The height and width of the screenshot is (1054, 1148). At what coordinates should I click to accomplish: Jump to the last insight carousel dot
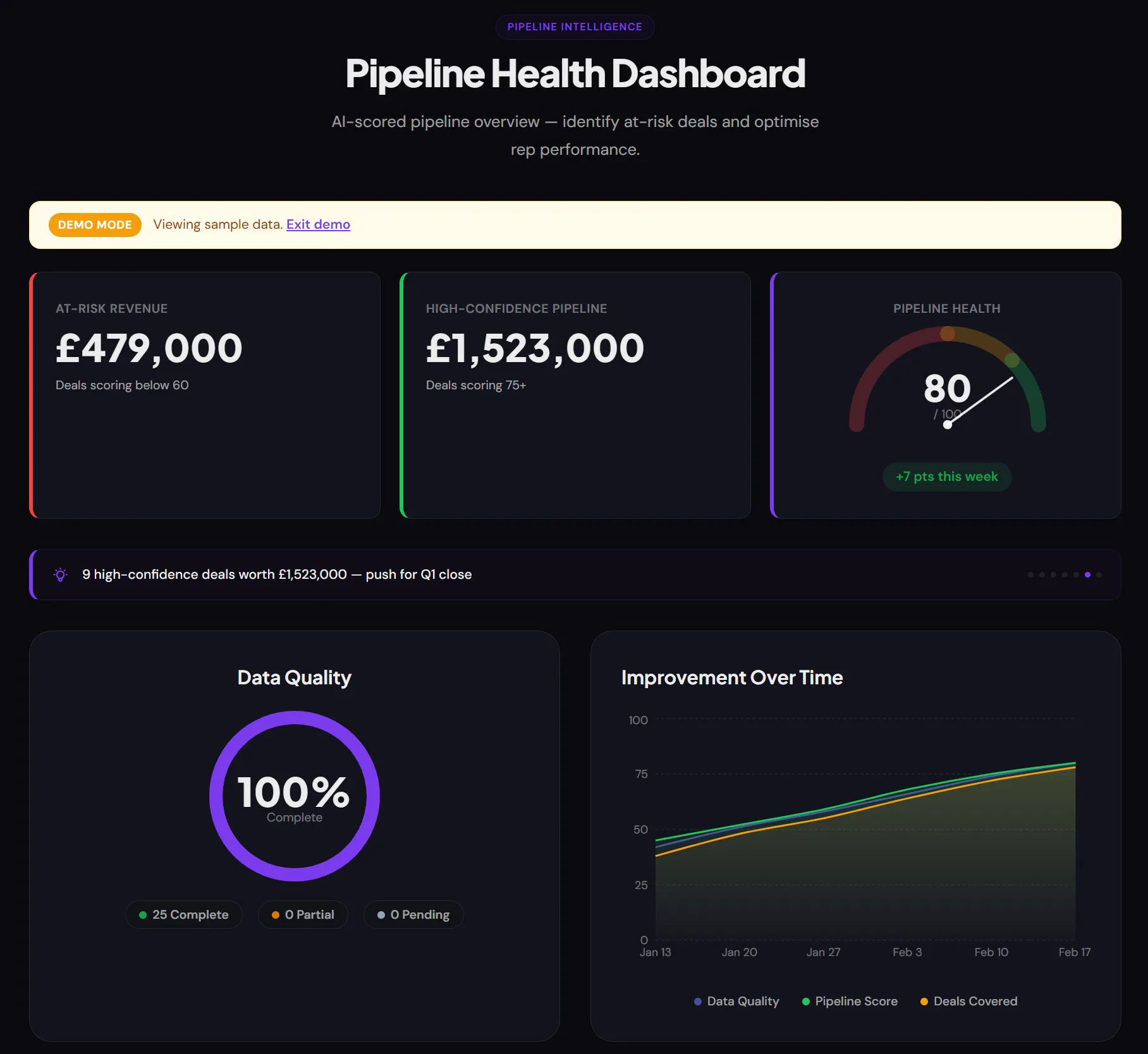pos(1099,574)
